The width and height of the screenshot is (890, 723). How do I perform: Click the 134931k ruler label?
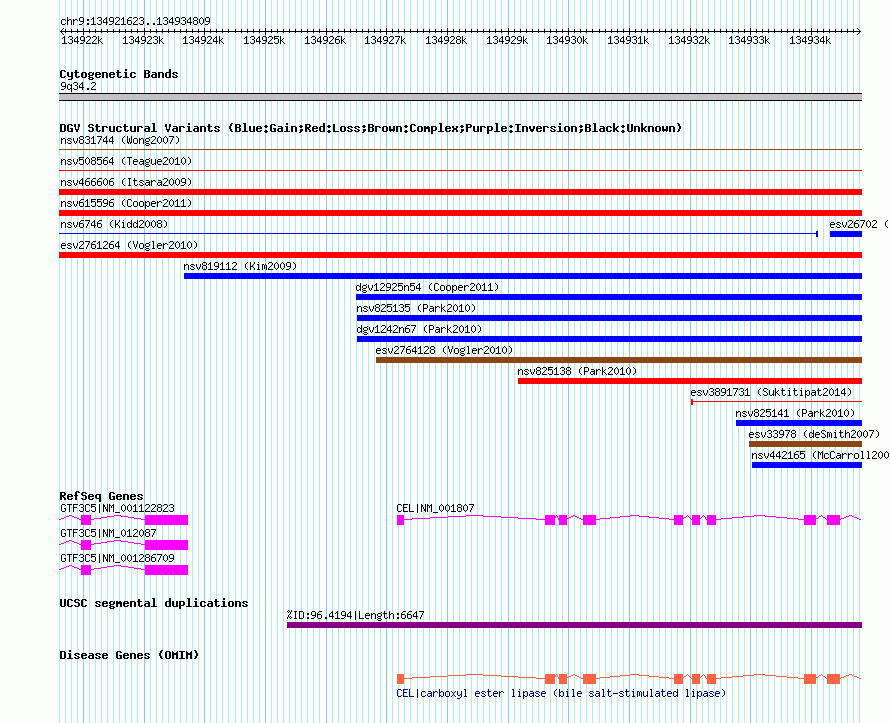click(x=628, y=40)
